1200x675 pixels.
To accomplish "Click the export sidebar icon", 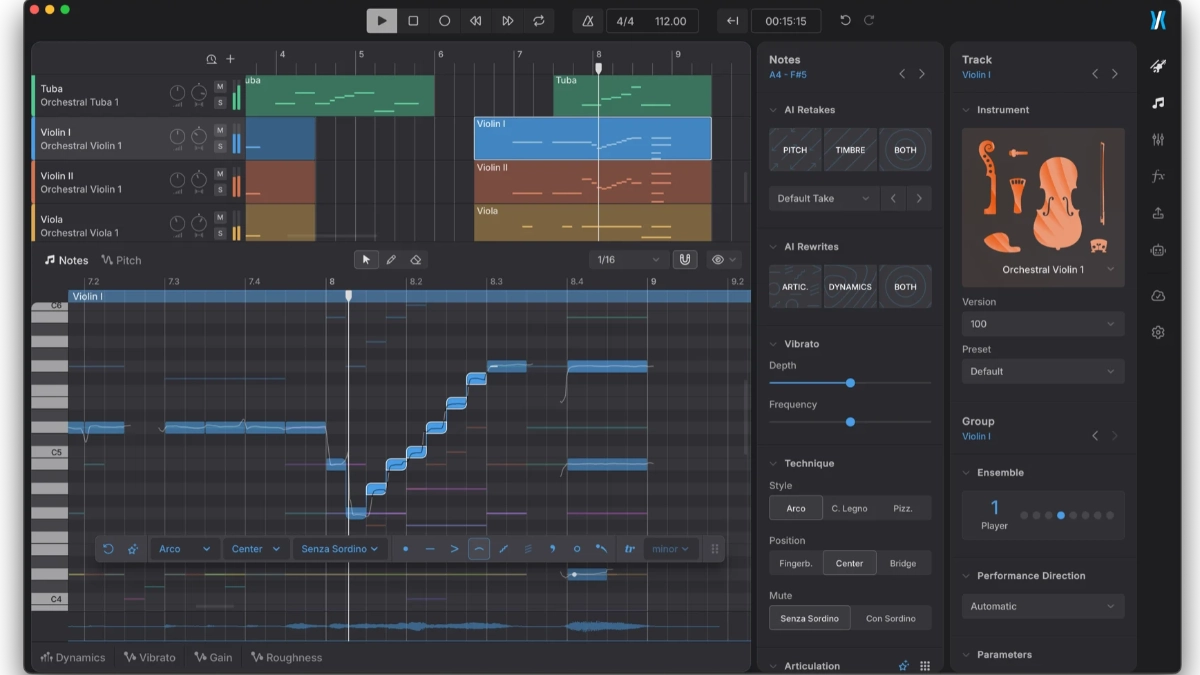I will point(1158,213).
